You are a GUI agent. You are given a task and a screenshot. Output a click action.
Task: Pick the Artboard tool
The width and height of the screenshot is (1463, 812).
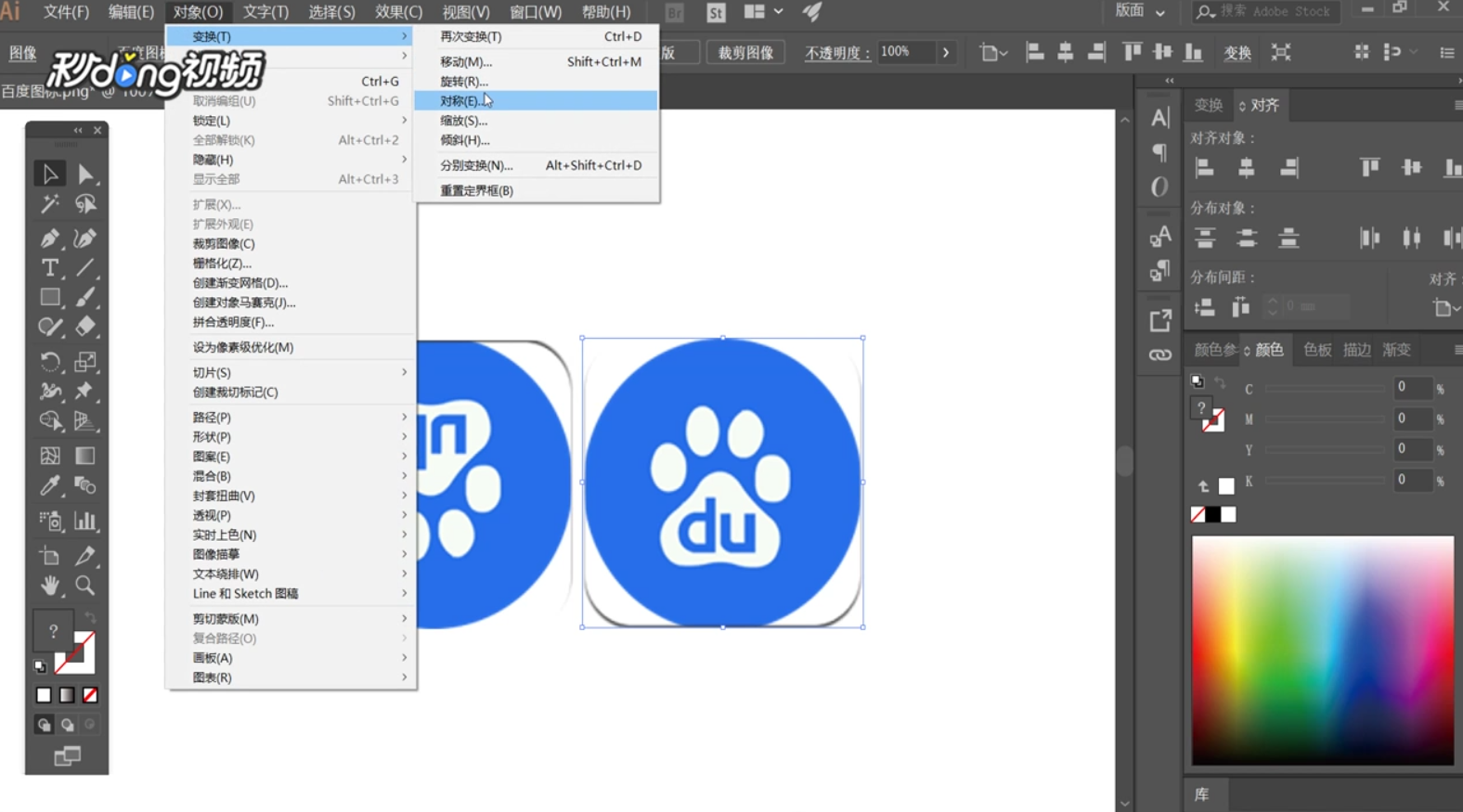point(49,556)
